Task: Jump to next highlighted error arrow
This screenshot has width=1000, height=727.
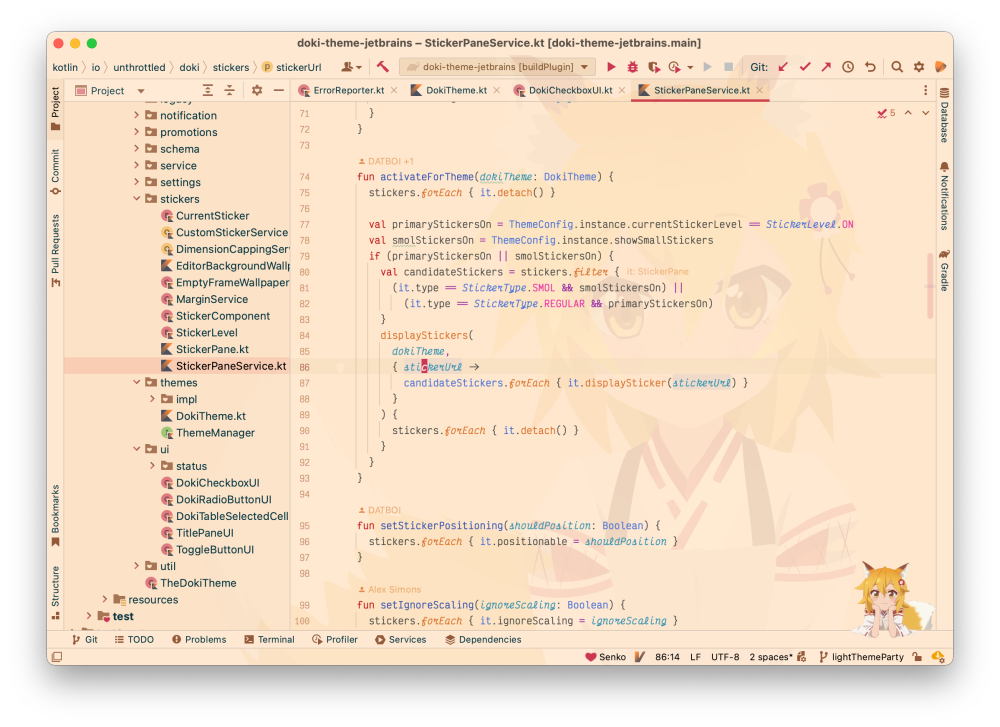Action: point(925,113)
